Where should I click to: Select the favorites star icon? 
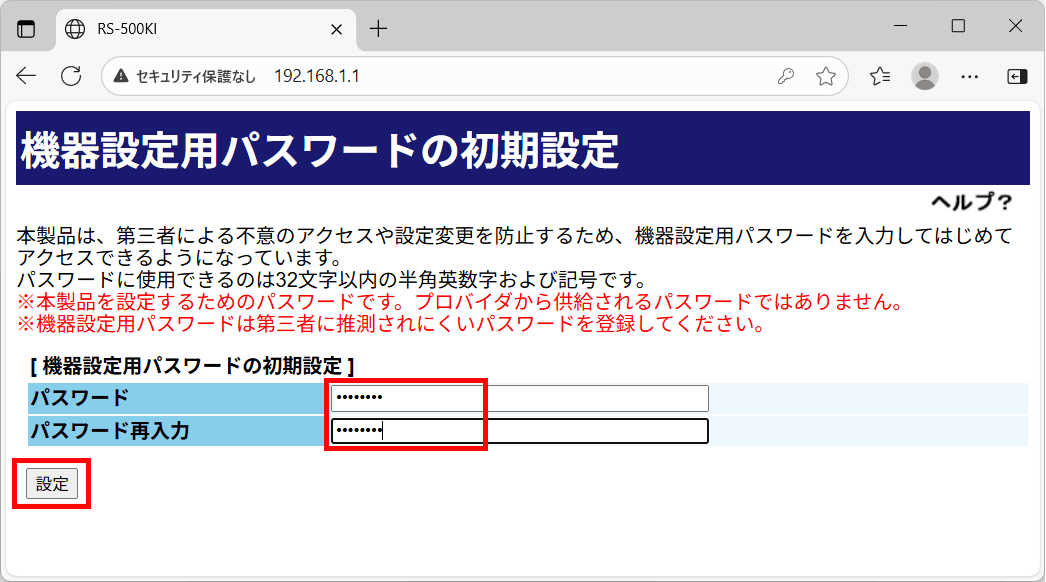(x=824, y=75)
